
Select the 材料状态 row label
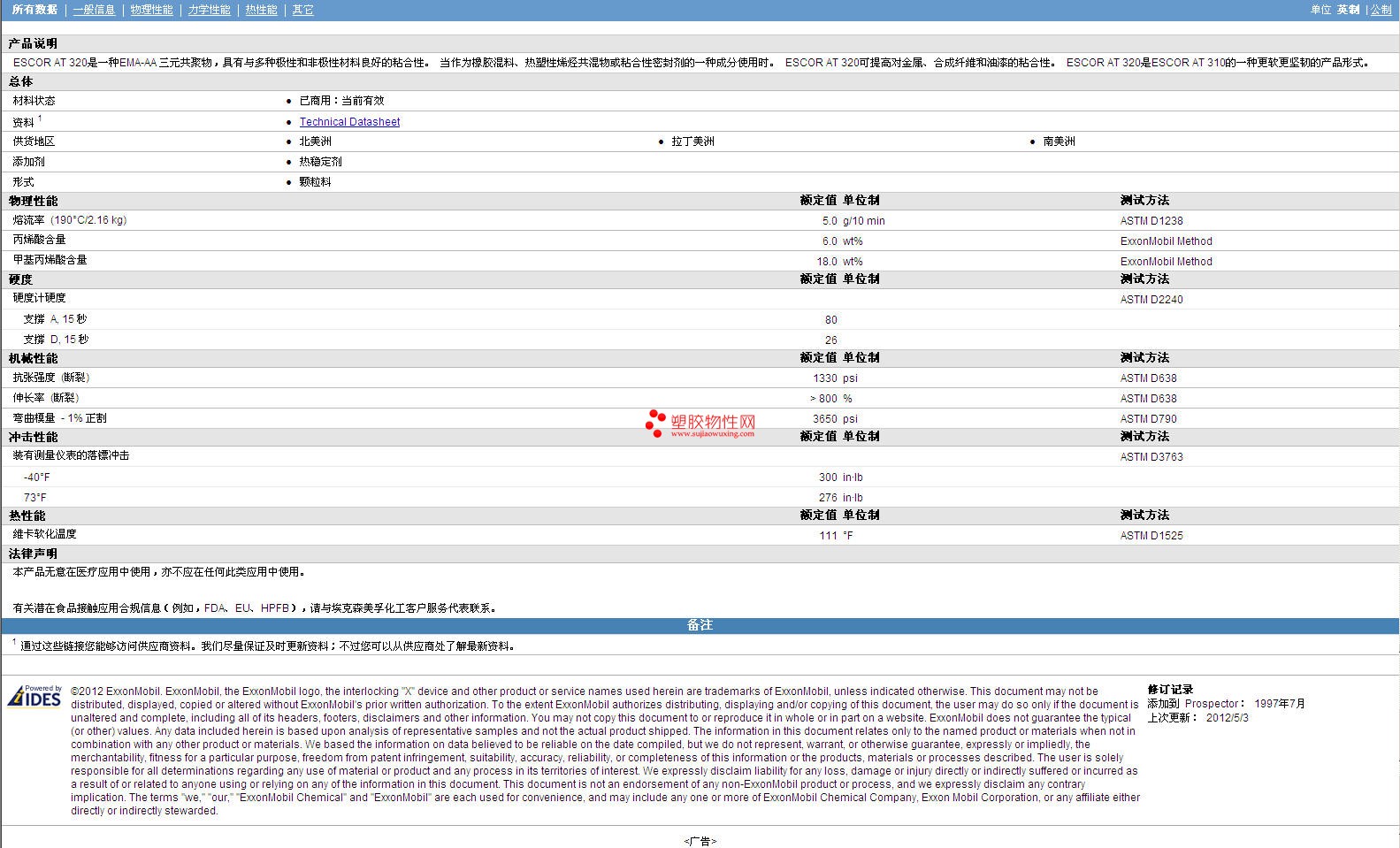pyautogui.click(x=34, y=101)
